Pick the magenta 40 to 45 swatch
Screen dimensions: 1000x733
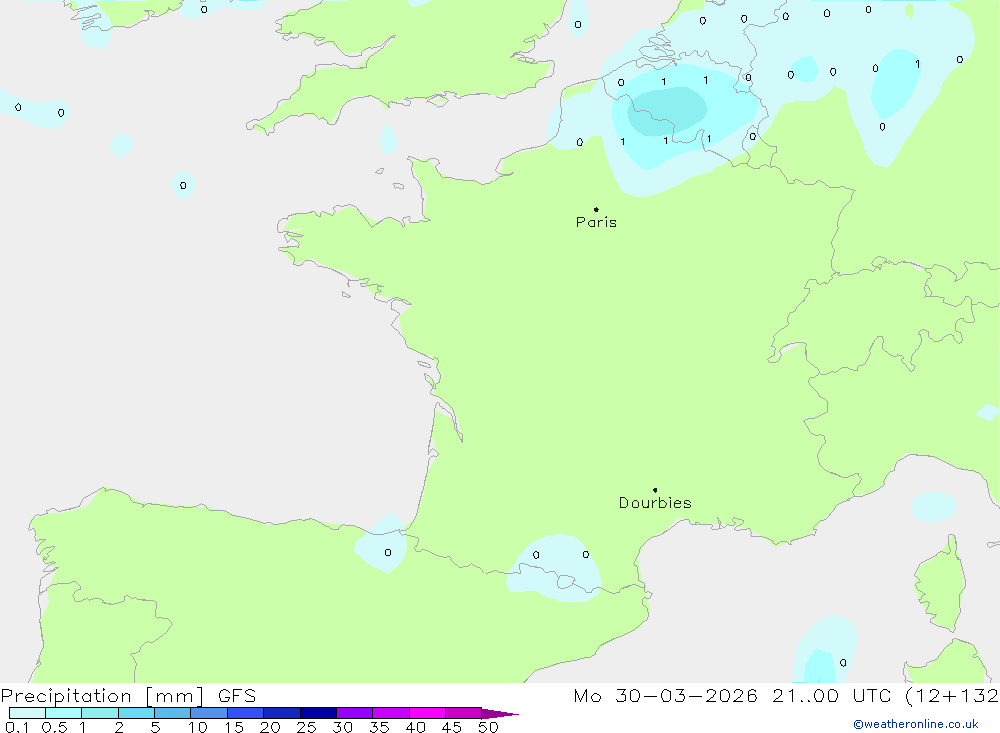pyautogui.click(x=427, y=714)
